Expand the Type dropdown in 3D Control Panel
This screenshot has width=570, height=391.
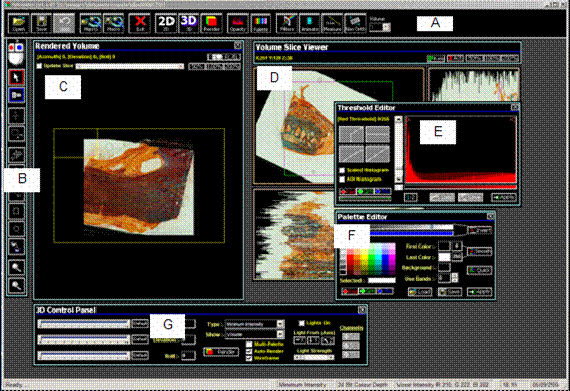pyautogui.click(x=280, y=324)
